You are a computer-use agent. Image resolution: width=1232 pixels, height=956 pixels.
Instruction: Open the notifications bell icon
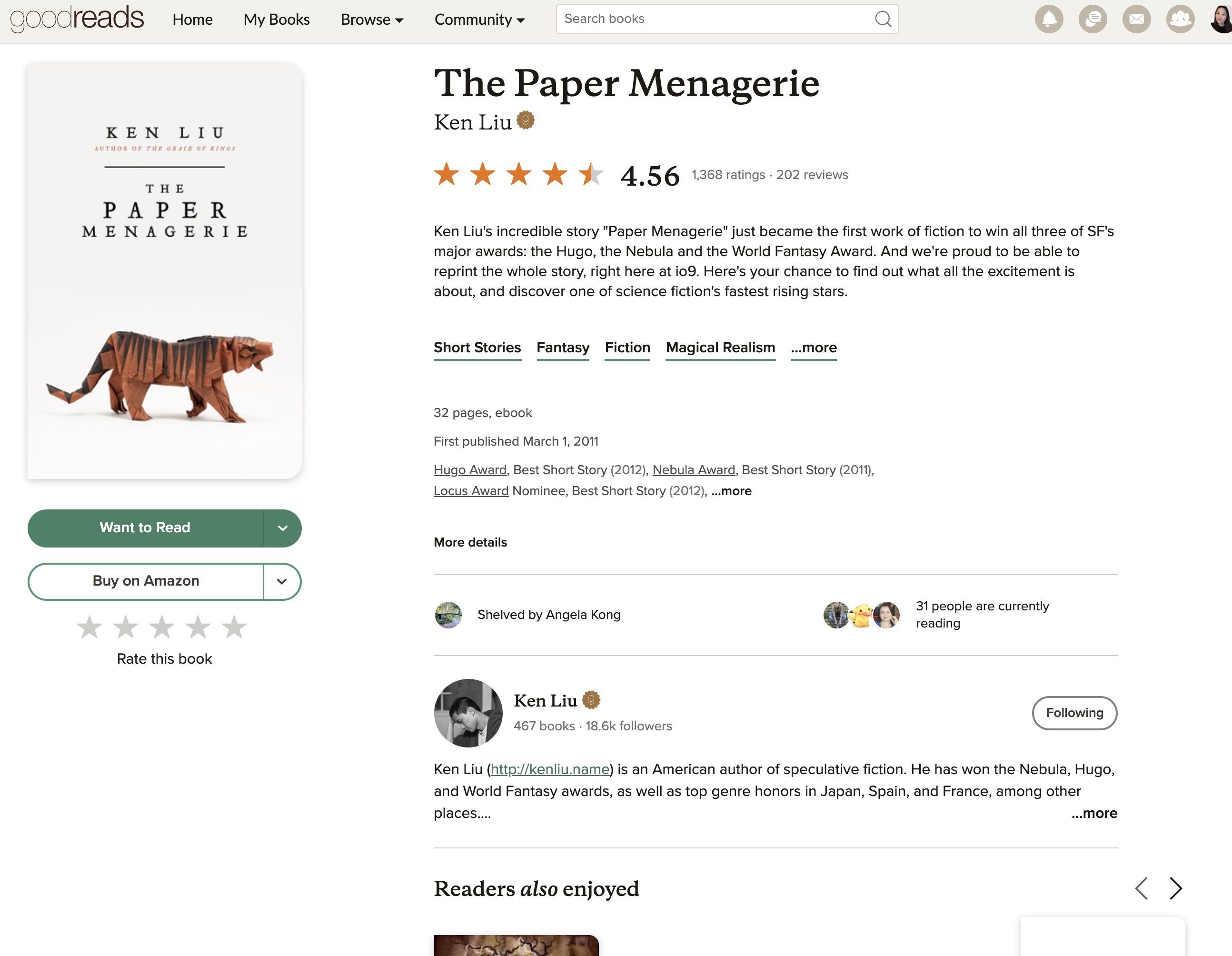(x=1049, y=19)
